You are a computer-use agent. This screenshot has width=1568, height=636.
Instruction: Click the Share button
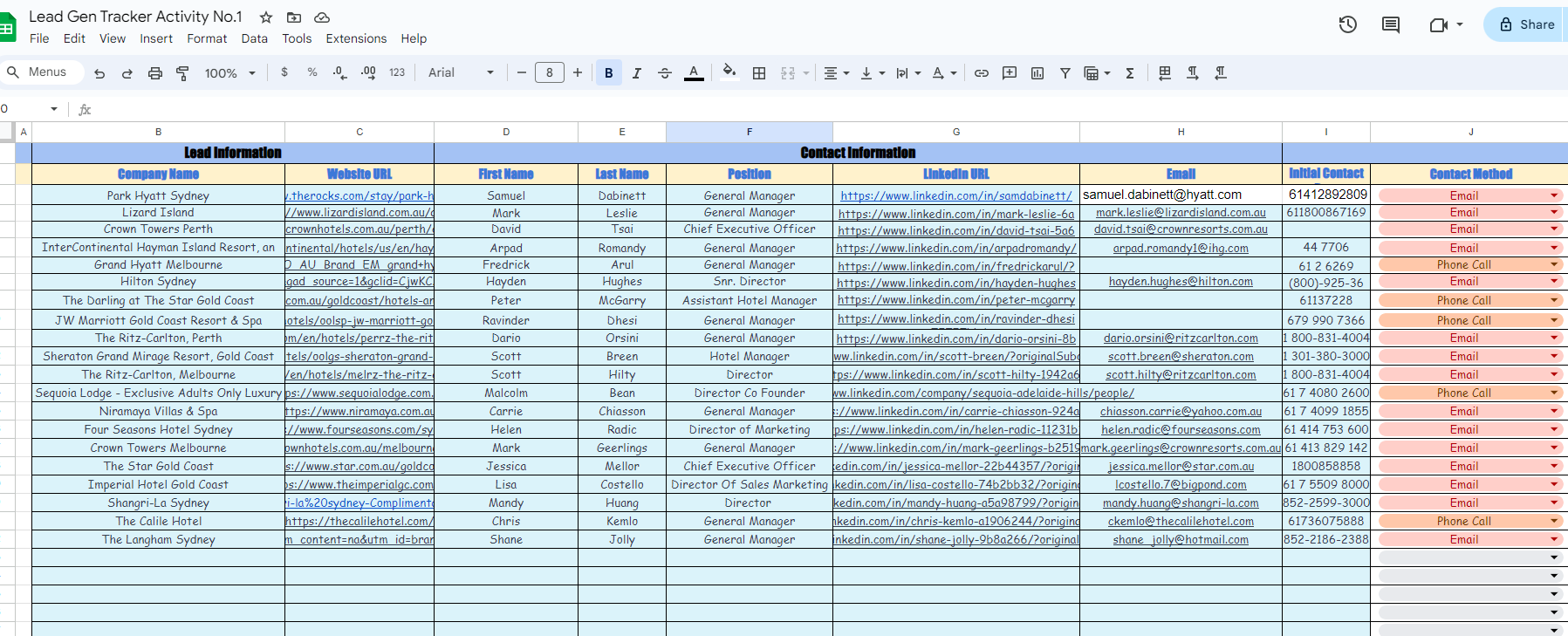click(1527, 24)
